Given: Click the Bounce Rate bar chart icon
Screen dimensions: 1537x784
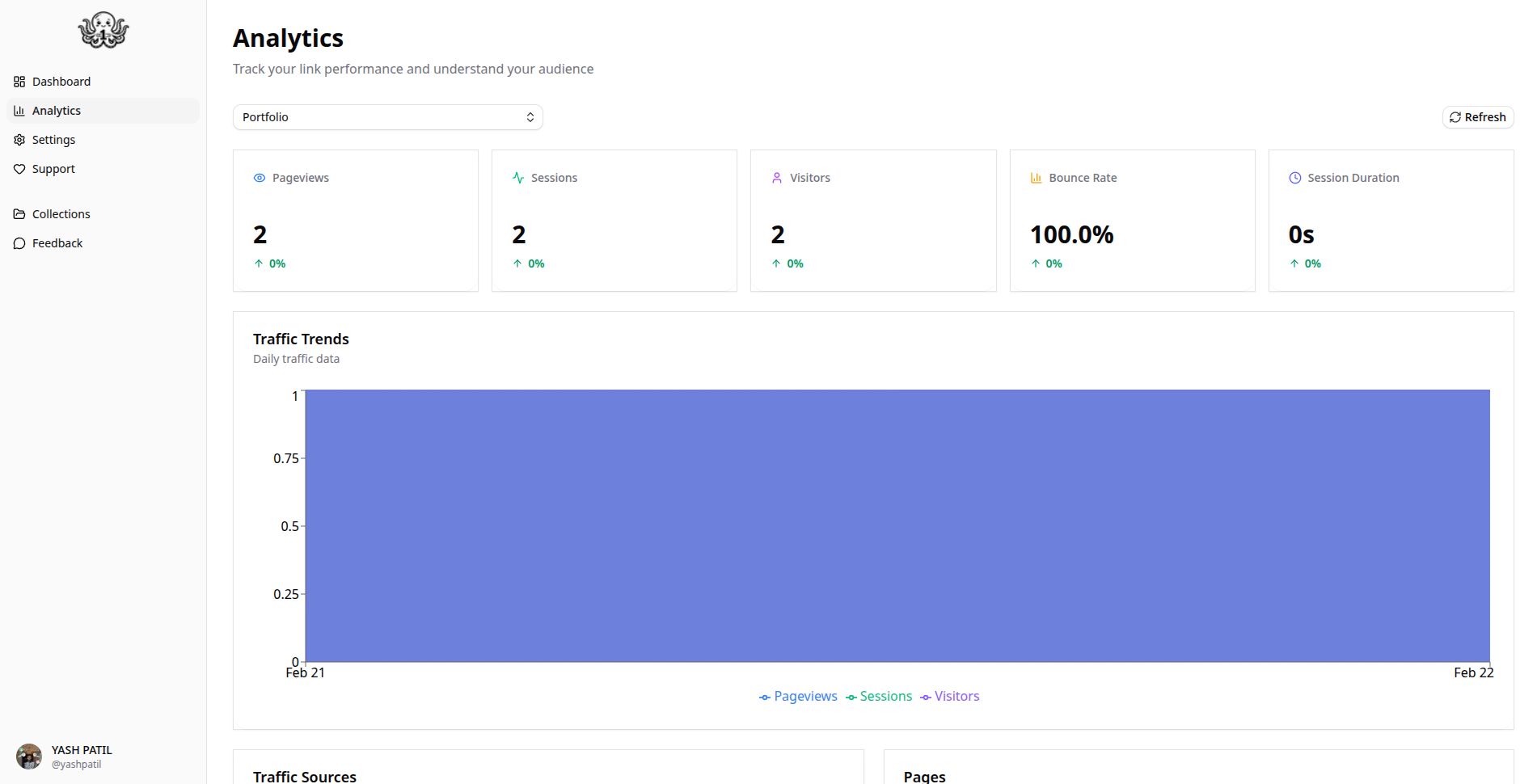Looking at the screenshot, I should coord(1036,178).
